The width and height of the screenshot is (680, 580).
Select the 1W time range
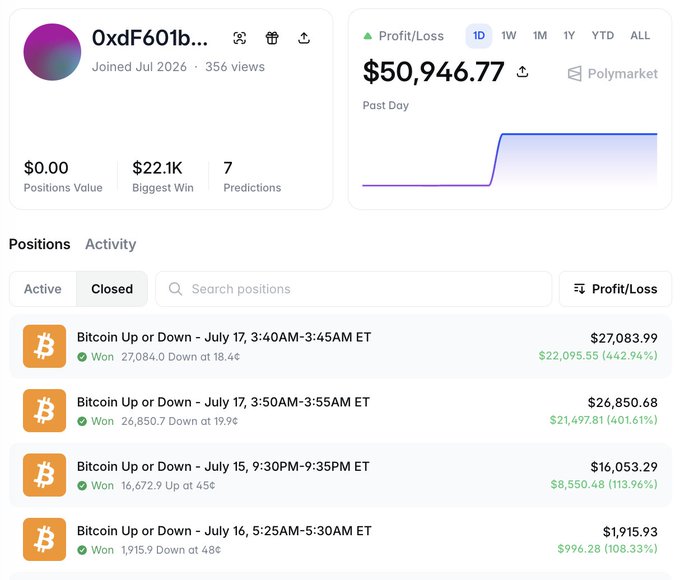(x=509, y=36)
